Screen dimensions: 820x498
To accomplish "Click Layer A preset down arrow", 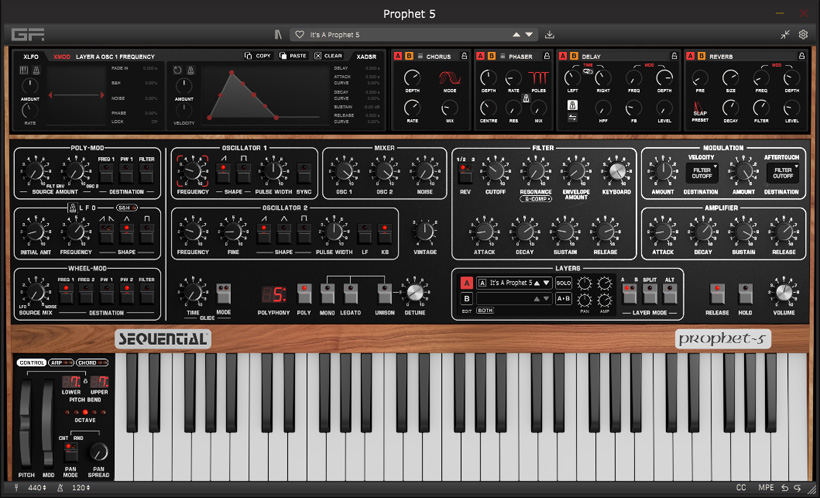I will click(x=546, y=283).
